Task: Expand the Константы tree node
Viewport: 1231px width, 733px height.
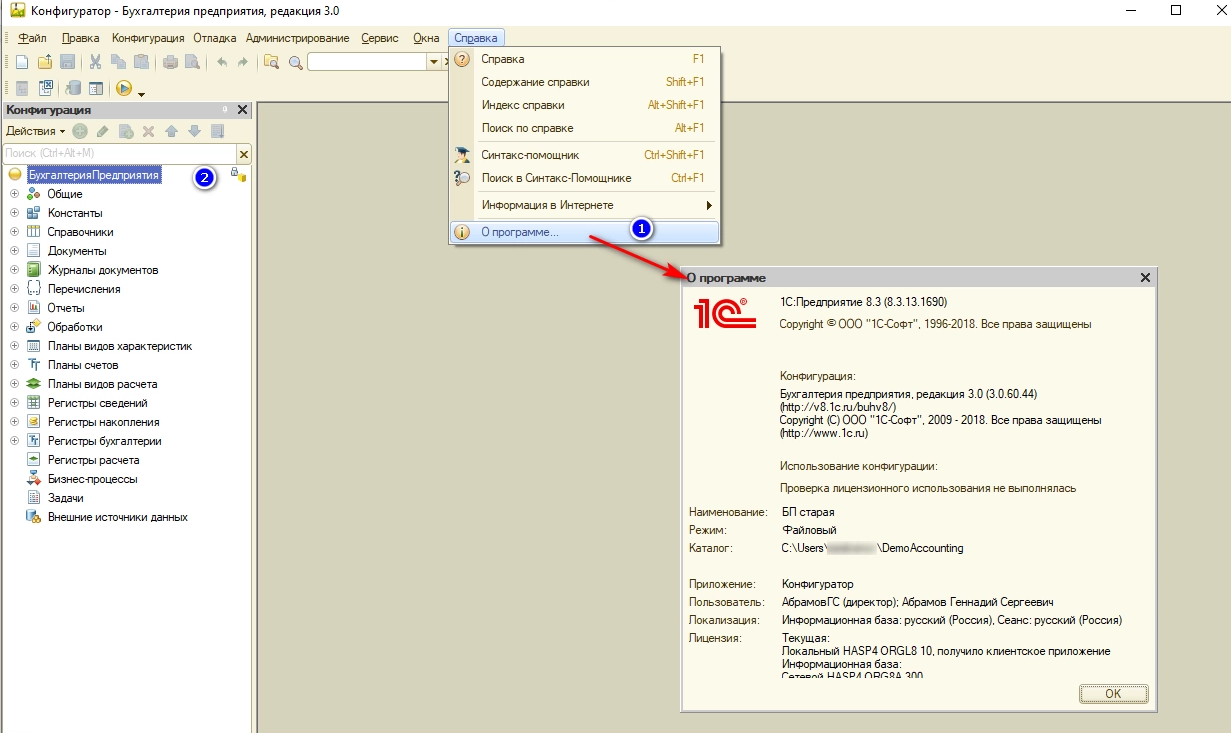Action: [15, 213]
